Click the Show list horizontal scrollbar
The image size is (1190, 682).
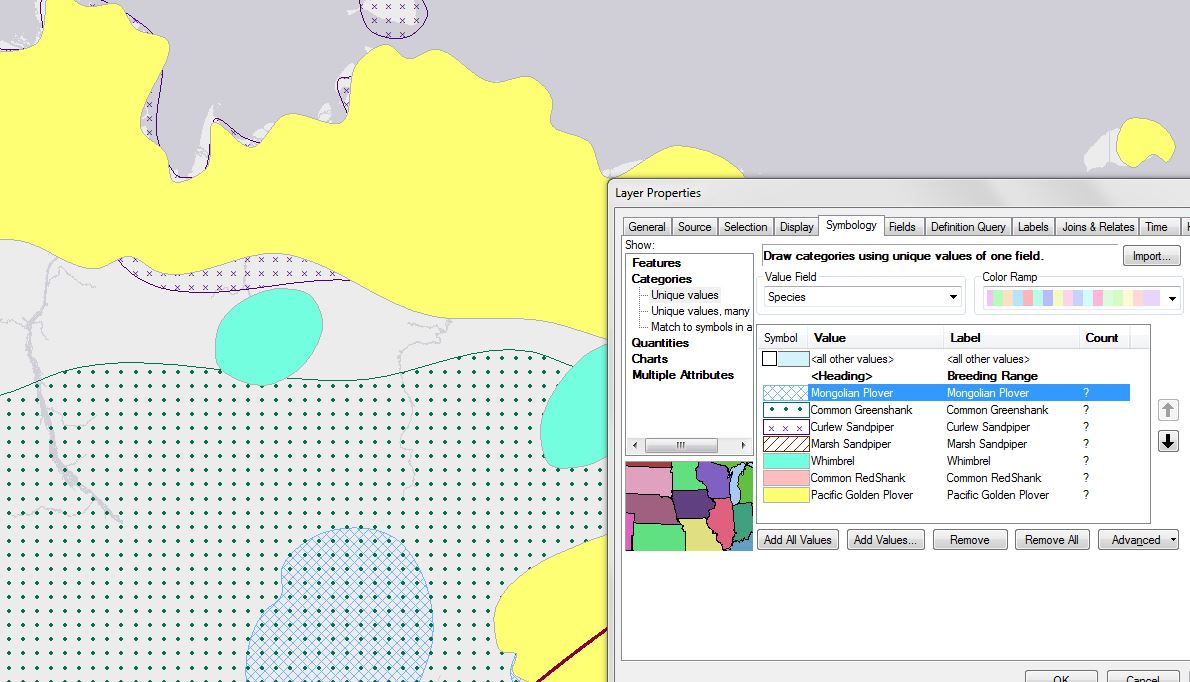680,445
